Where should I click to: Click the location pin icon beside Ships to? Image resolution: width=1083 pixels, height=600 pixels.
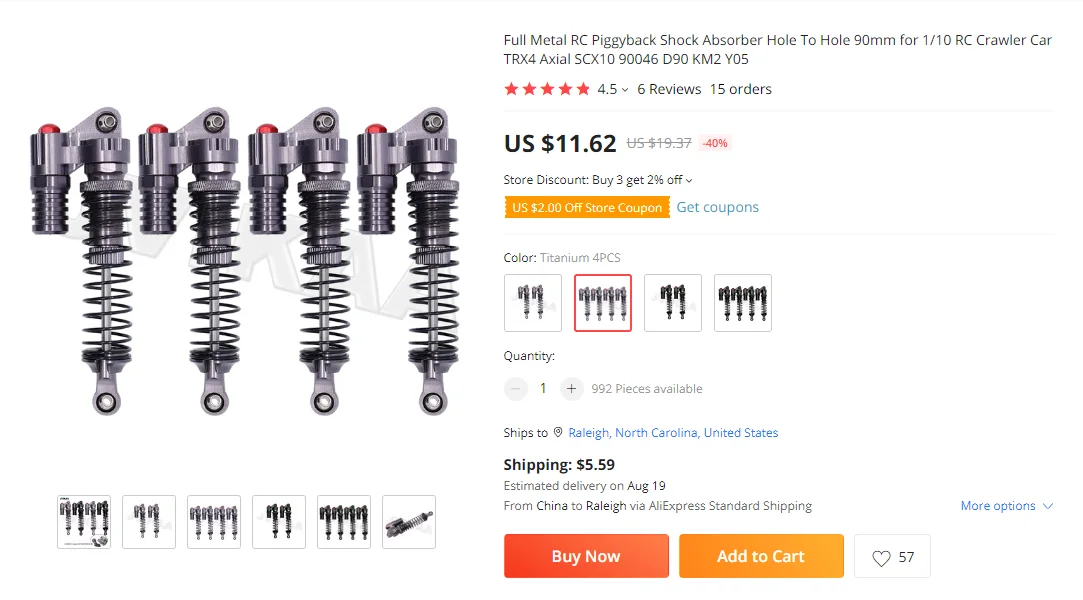(x=558, y=432)
